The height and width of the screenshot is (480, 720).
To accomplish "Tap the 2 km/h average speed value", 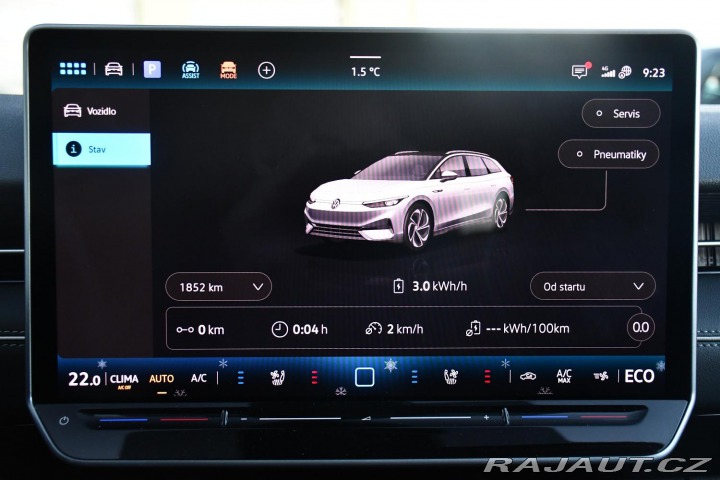I will click(394, 329).
